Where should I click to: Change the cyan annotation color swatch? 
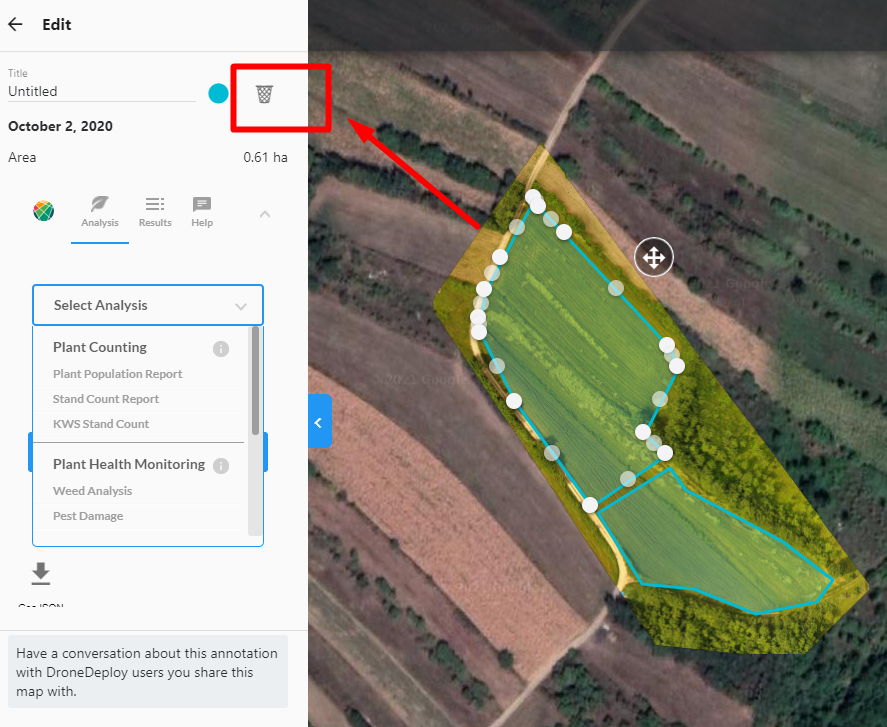coord(218,93)
